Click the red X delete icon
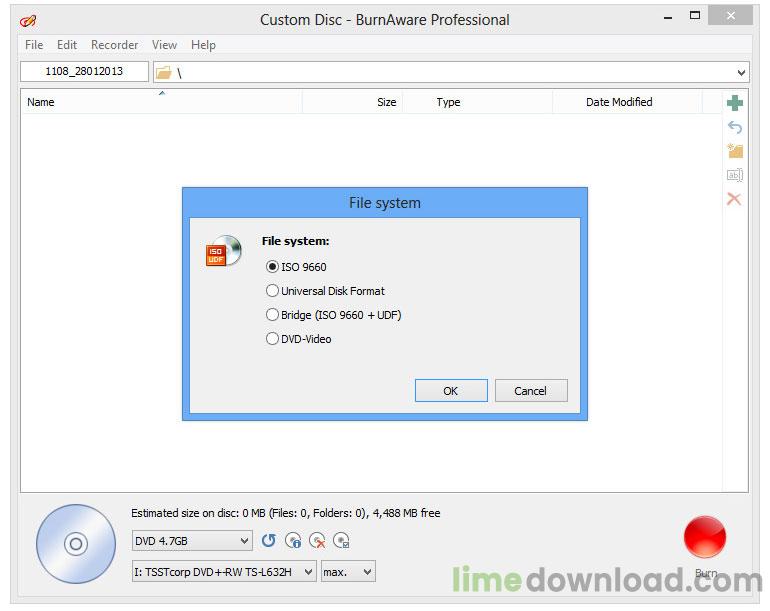The width and height of the screenshot is (770, 611). 734,199
